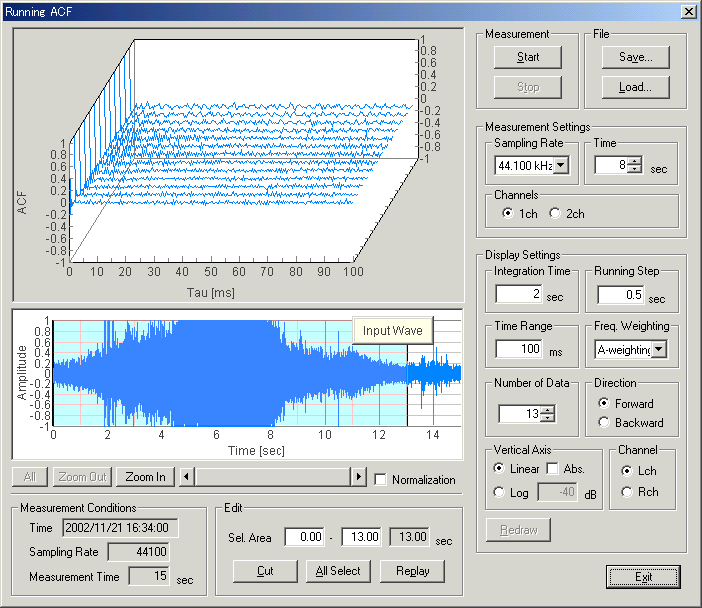Increase measurement Time with up arrow
Viewport: 702px width, 608px height.
pyautogui.click(x=634, y=161)
